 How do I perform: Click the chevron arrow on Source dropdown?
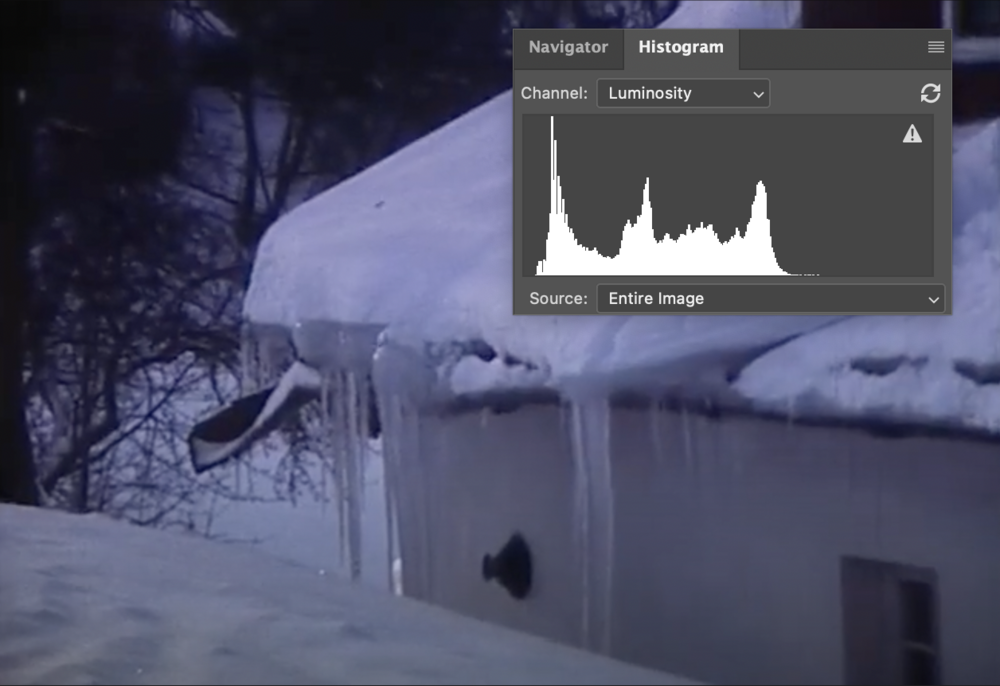[x=933, y=299]
